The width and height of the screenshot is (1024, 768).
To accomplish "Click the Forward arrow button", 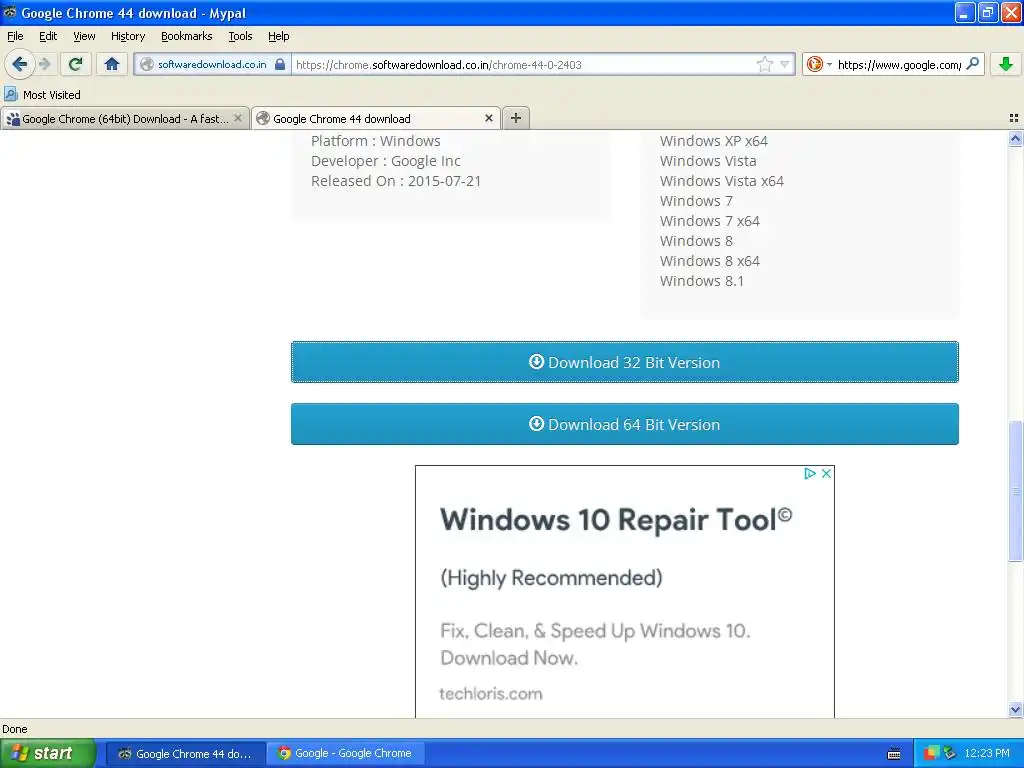I will tap(44, 64).
